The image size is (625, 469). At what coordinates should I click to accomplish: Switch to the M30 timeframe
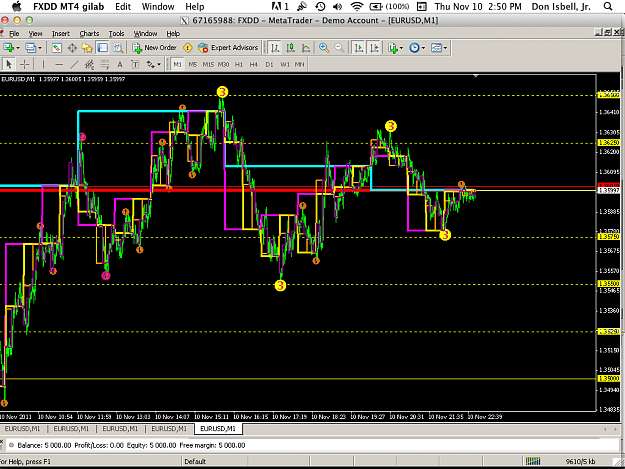coord(223,64)
